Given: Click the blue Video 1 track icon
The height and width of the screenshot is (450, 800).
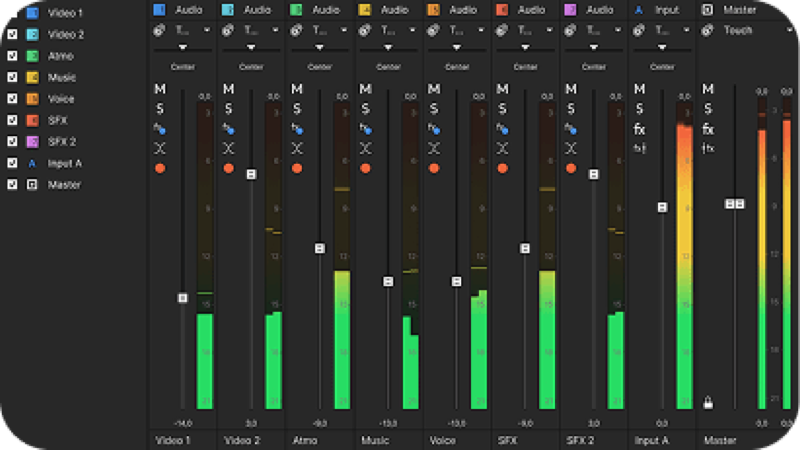Looking at the screenshot, I should click(32, 12).
